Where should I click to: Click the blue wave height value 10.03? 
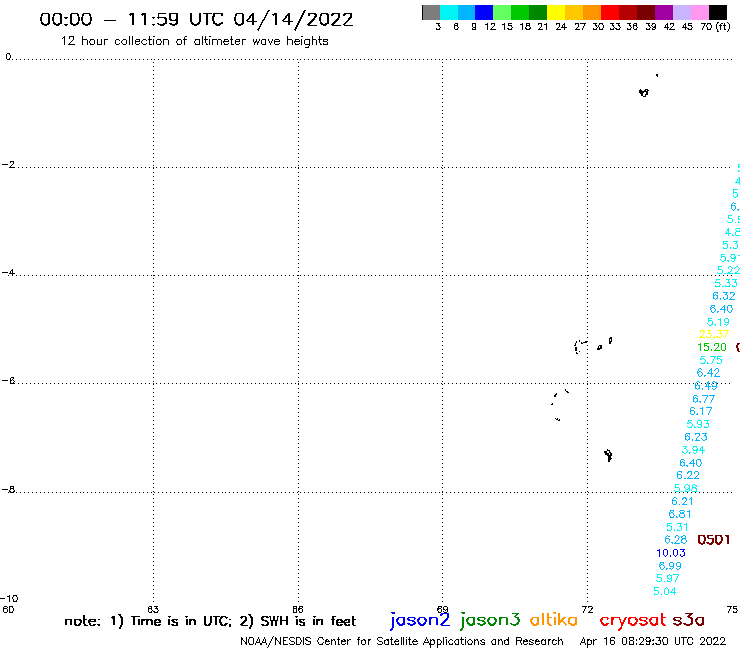pos(671,553)
